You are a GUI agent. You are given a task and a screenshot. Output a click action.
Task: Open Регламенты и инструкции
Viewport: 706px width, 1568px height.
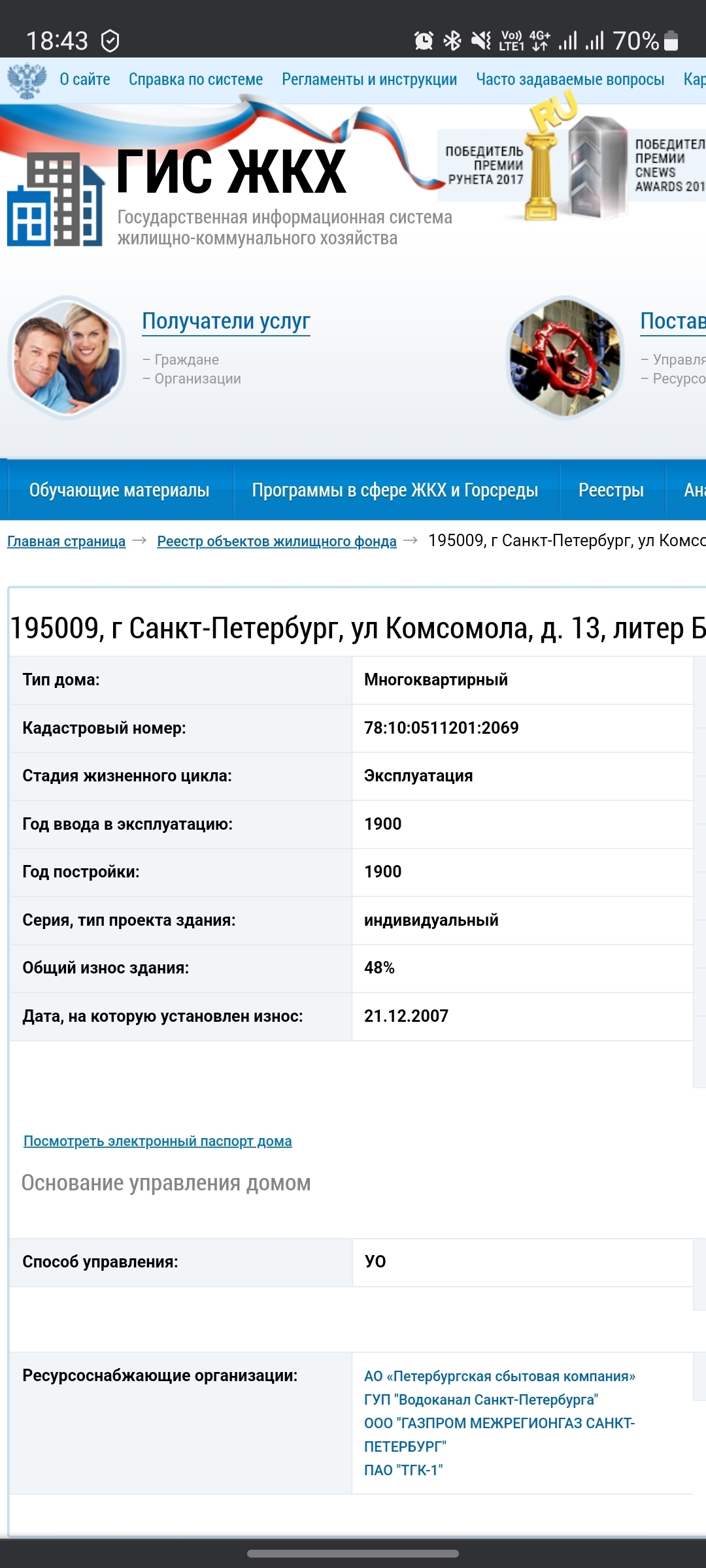point(369,80)
